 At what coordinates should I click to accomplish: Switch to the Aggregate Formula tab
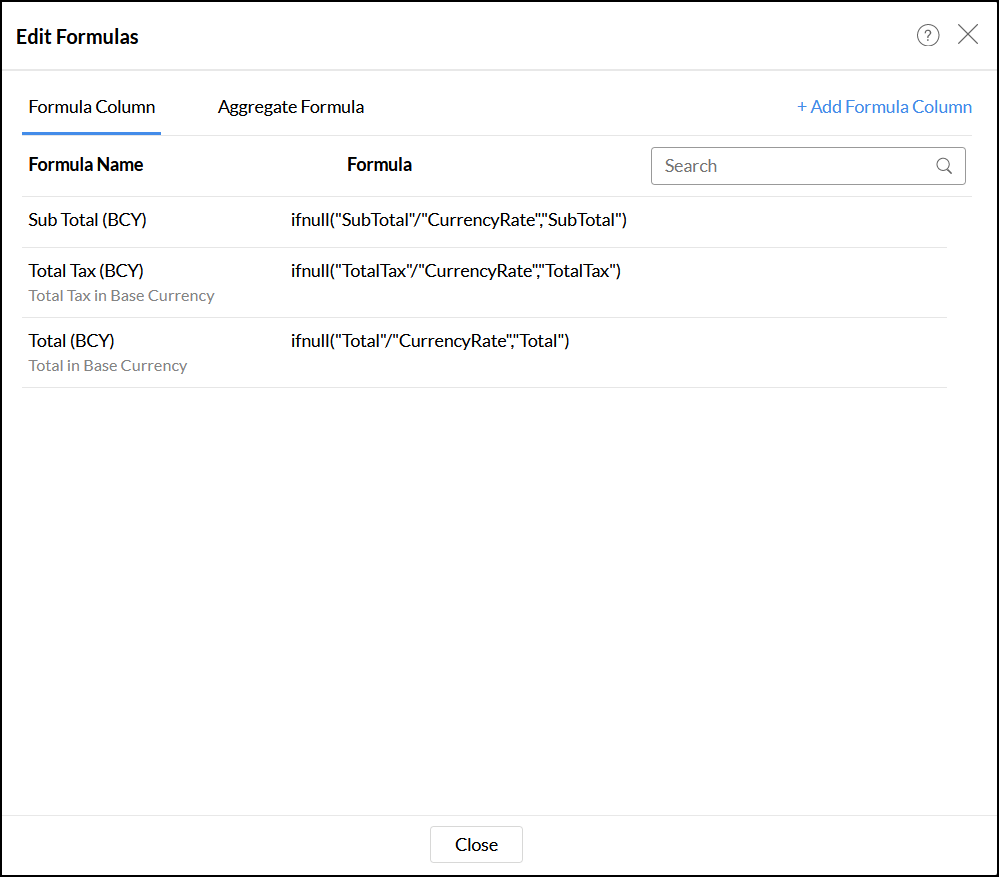coord(290,107)
